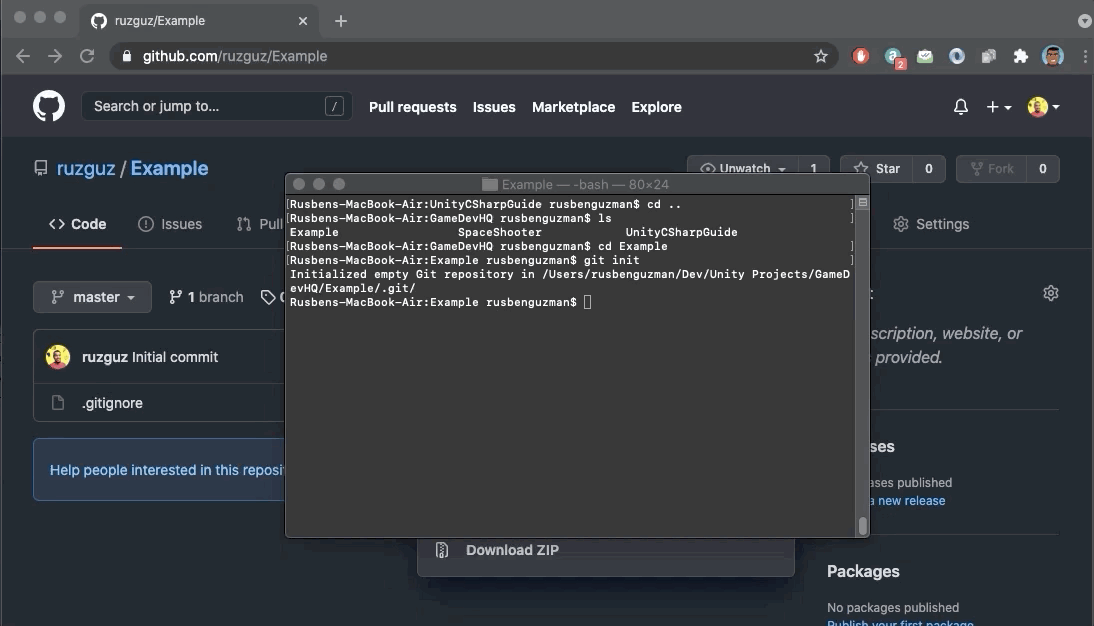Click the fork count 0
The width and height of the screenshot is (1094, 626).
[x=1042, y=168]
